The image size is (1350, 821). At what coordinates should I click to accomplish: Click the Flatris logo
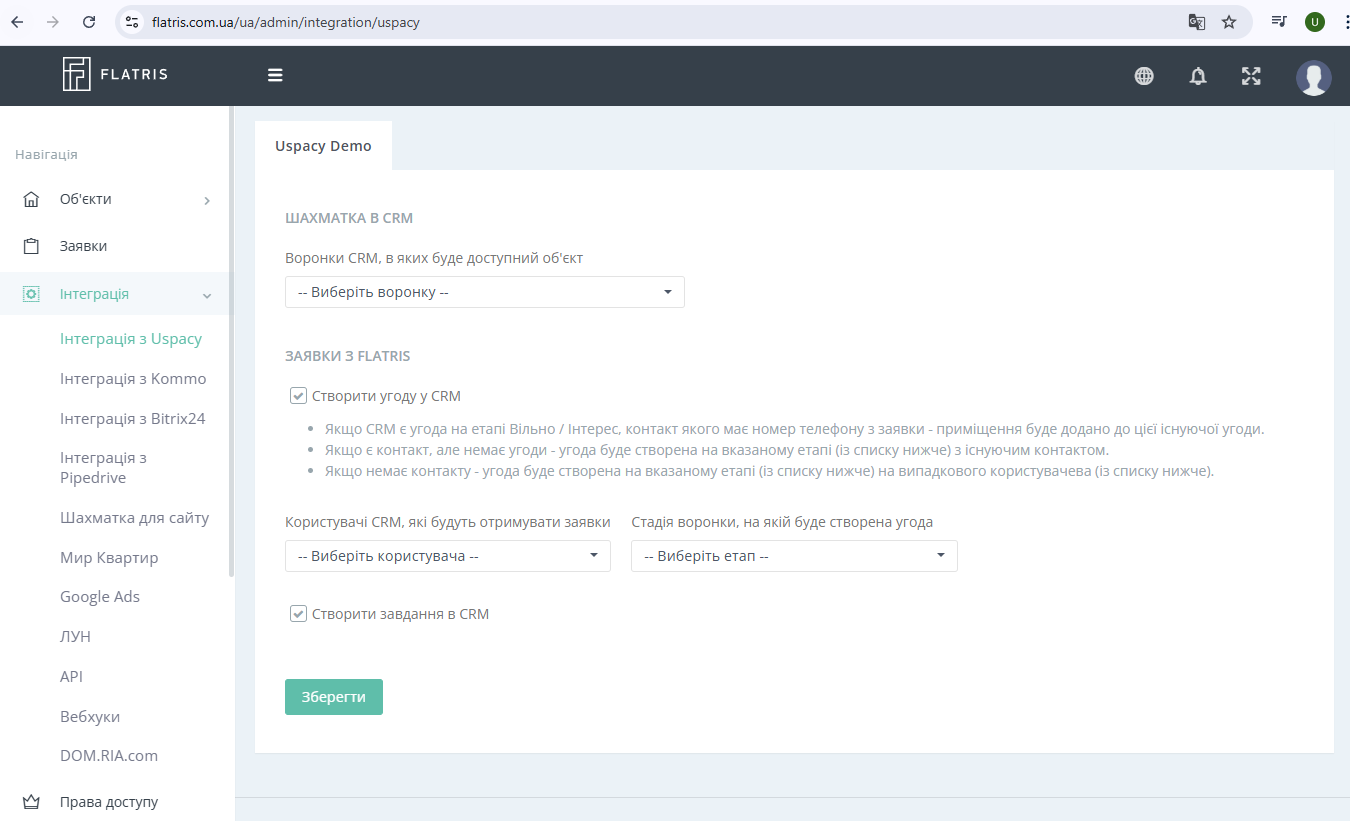coord(114,75)
